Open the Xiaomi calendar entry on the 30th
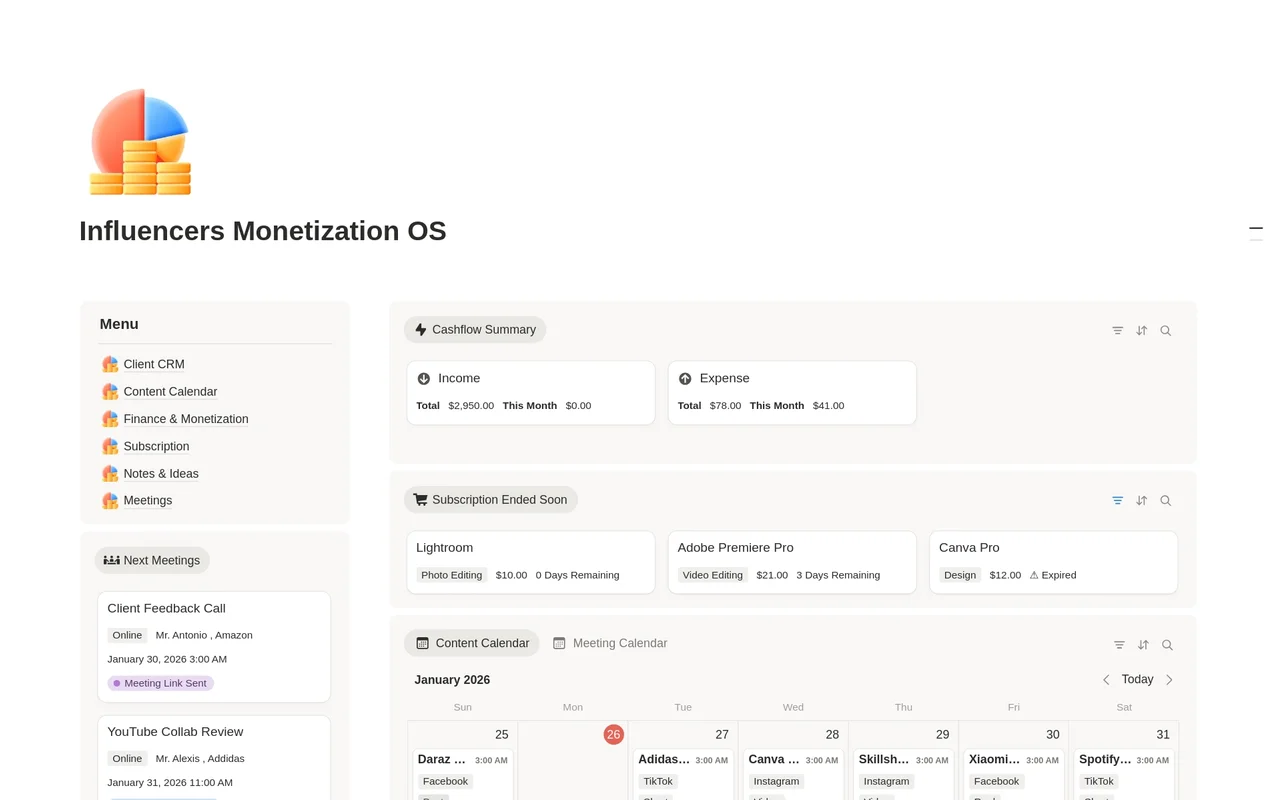The image size is (1280, 800). [1014, 774]
